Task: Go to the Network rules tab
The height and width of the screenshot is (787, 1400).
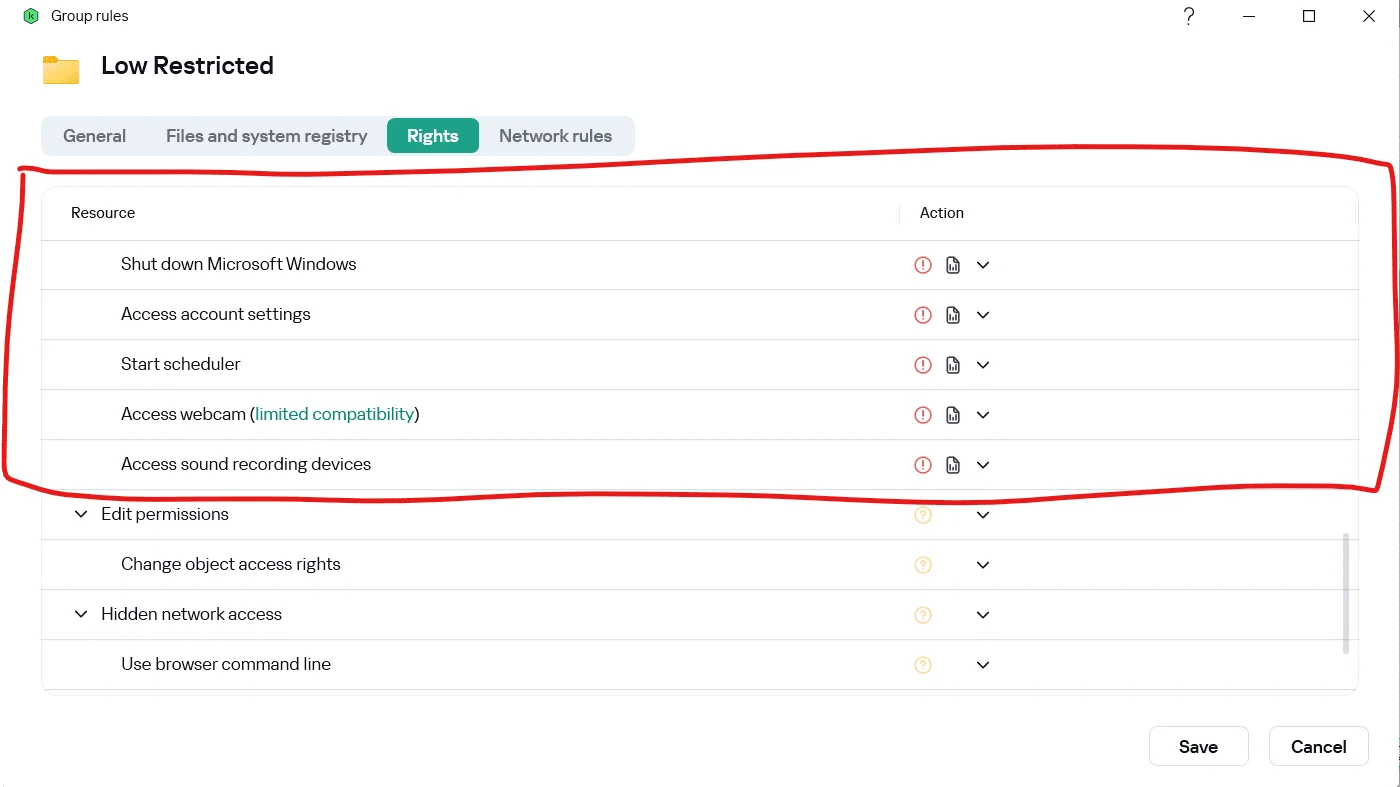Action: [556, 136]
